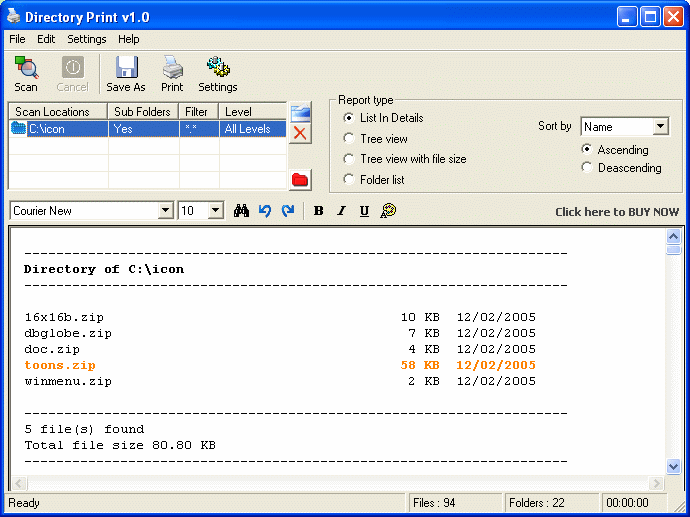Click report scrollbar down arrow
The width and height of the screenshot is (690, 517).
coord(673,466)
